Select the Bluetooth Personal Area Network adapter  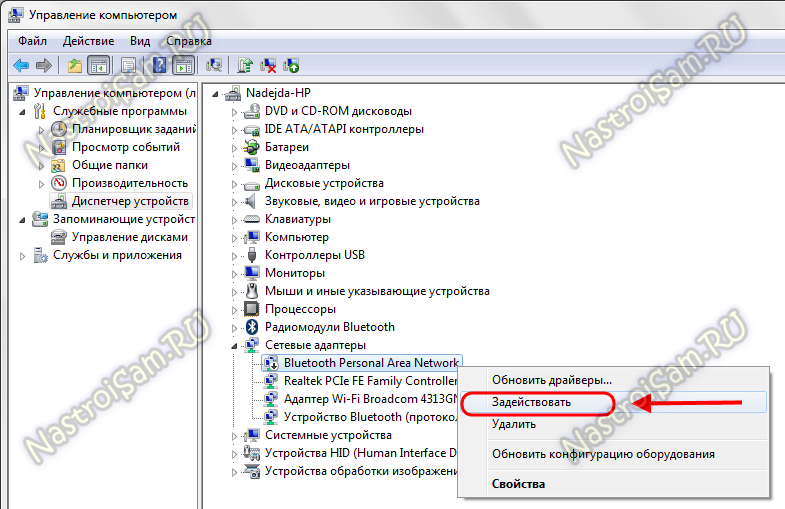point(371,363)
